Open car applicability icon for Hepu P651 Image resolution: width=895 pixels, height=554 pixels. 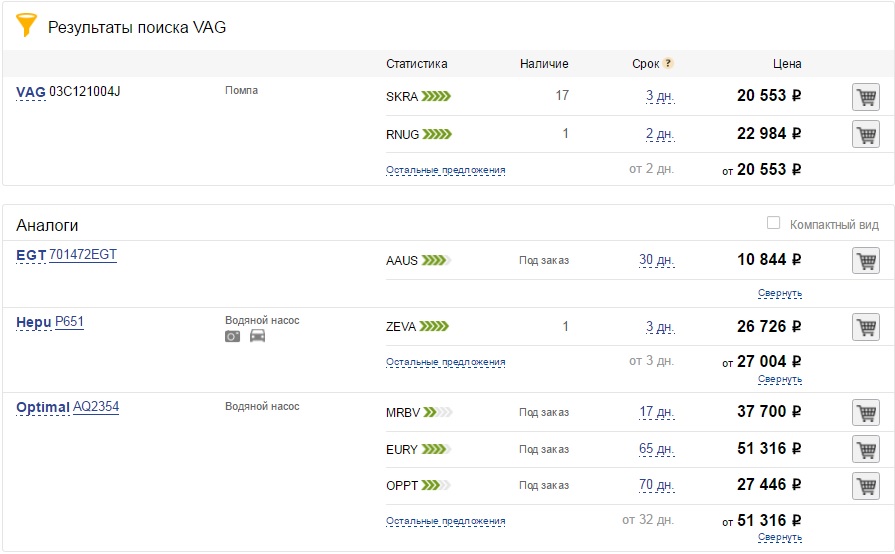tap(257, 336)
